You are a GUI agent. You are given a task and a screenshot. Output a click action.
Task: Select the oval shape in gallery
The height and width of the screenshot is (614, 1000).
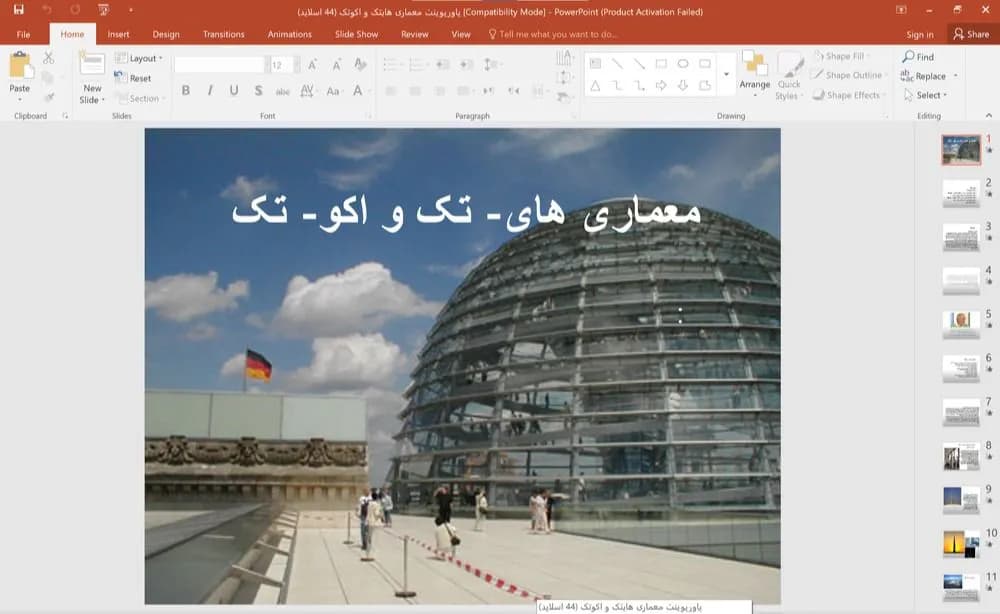coord(683,64)
